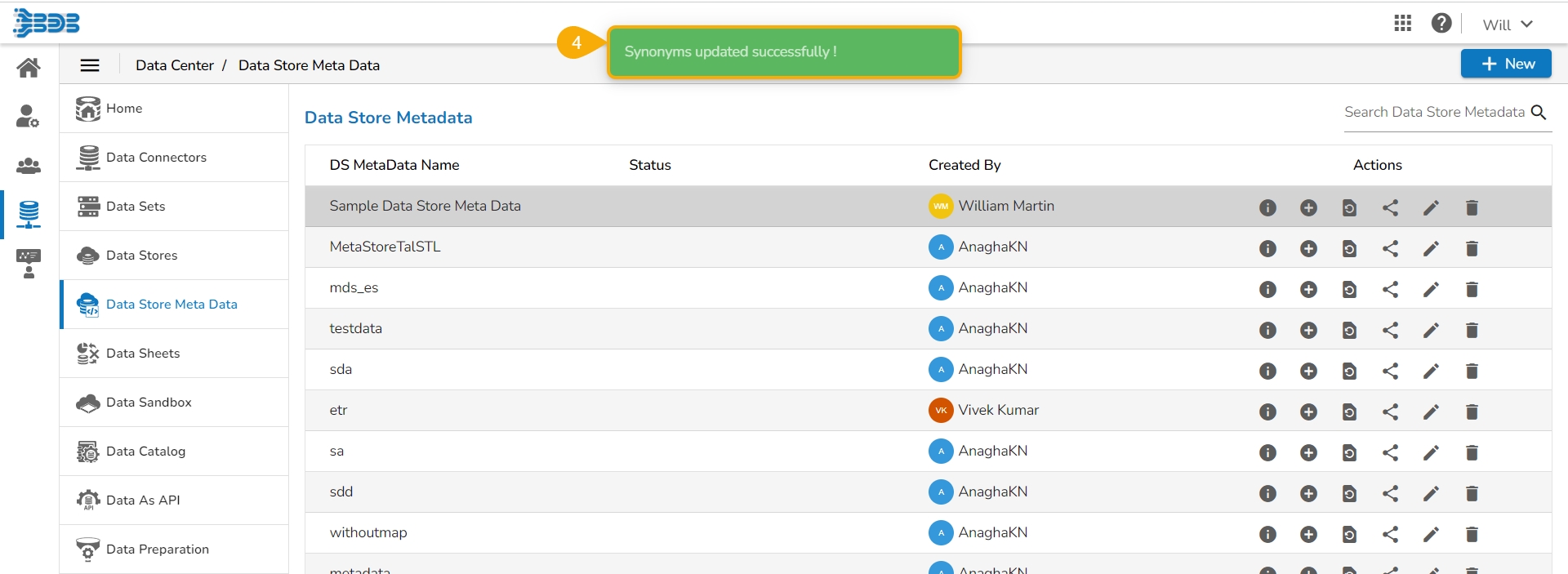The width and height of the screenshot is (1568, 574).
Task: Delete the Sample Data Store Meta Data
Action: [1472, 208]
